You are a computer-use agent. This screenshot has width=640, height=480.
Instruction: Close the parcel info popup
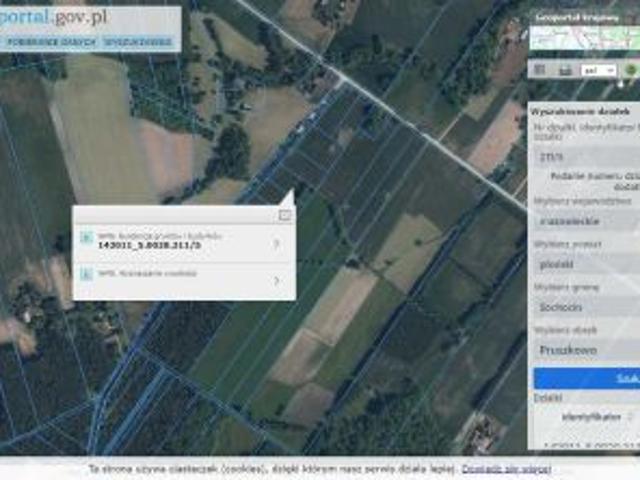(284, 215)
